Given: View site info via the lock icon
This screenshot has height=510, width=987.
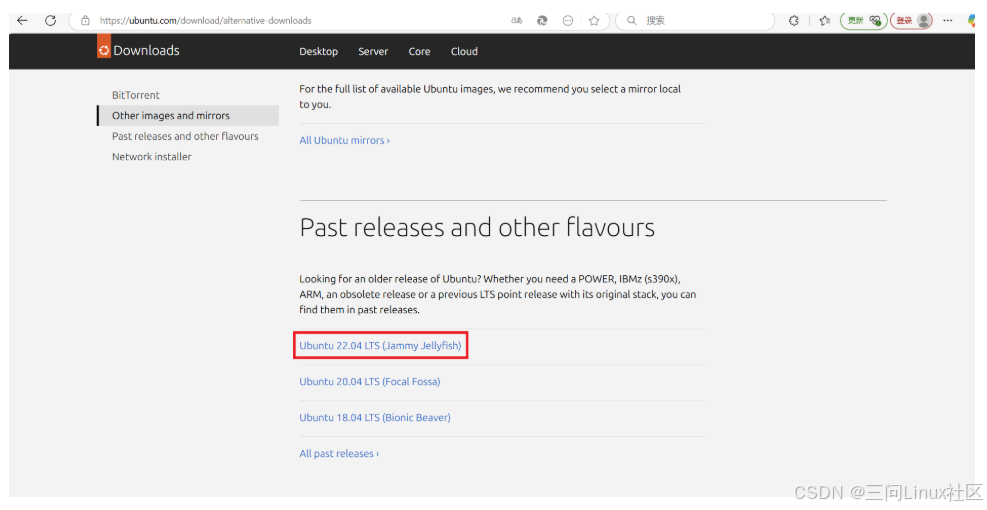Looking at the screenshot, I should click(x=85, y=20).
